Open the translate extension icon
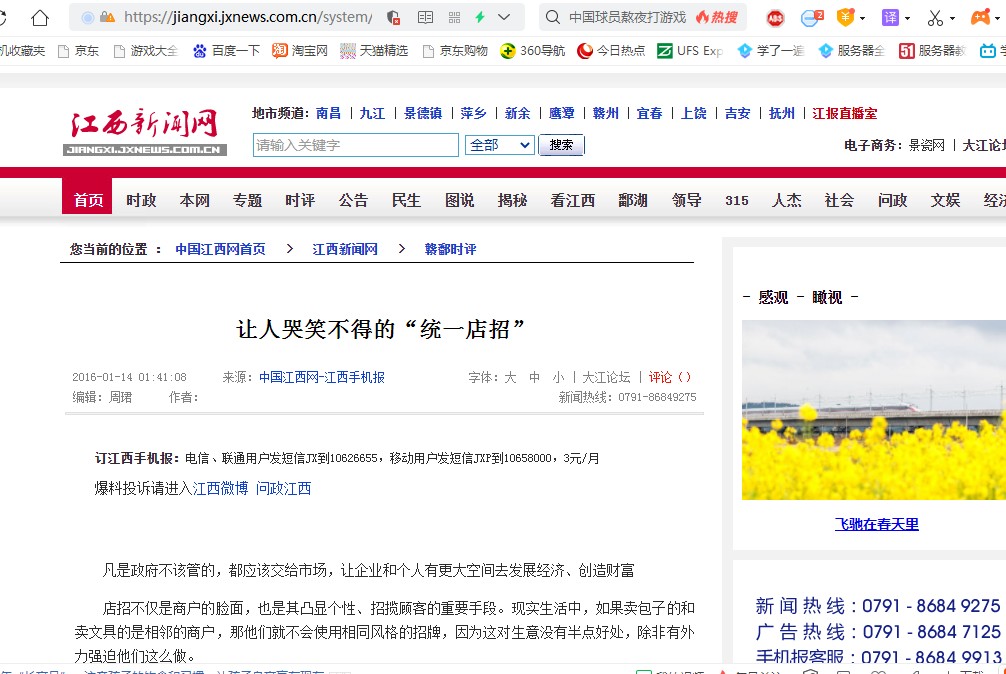 click(x=890, y=18)
